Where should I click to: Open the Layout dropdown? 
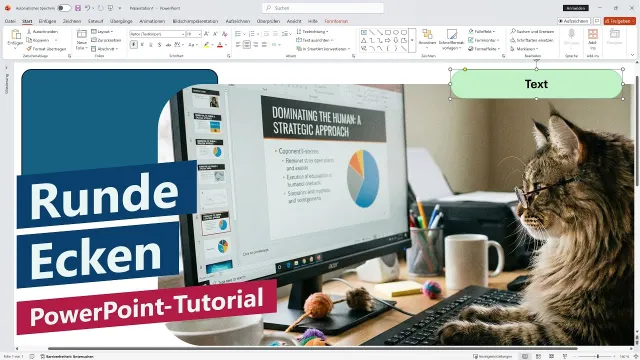pos(102,31)
